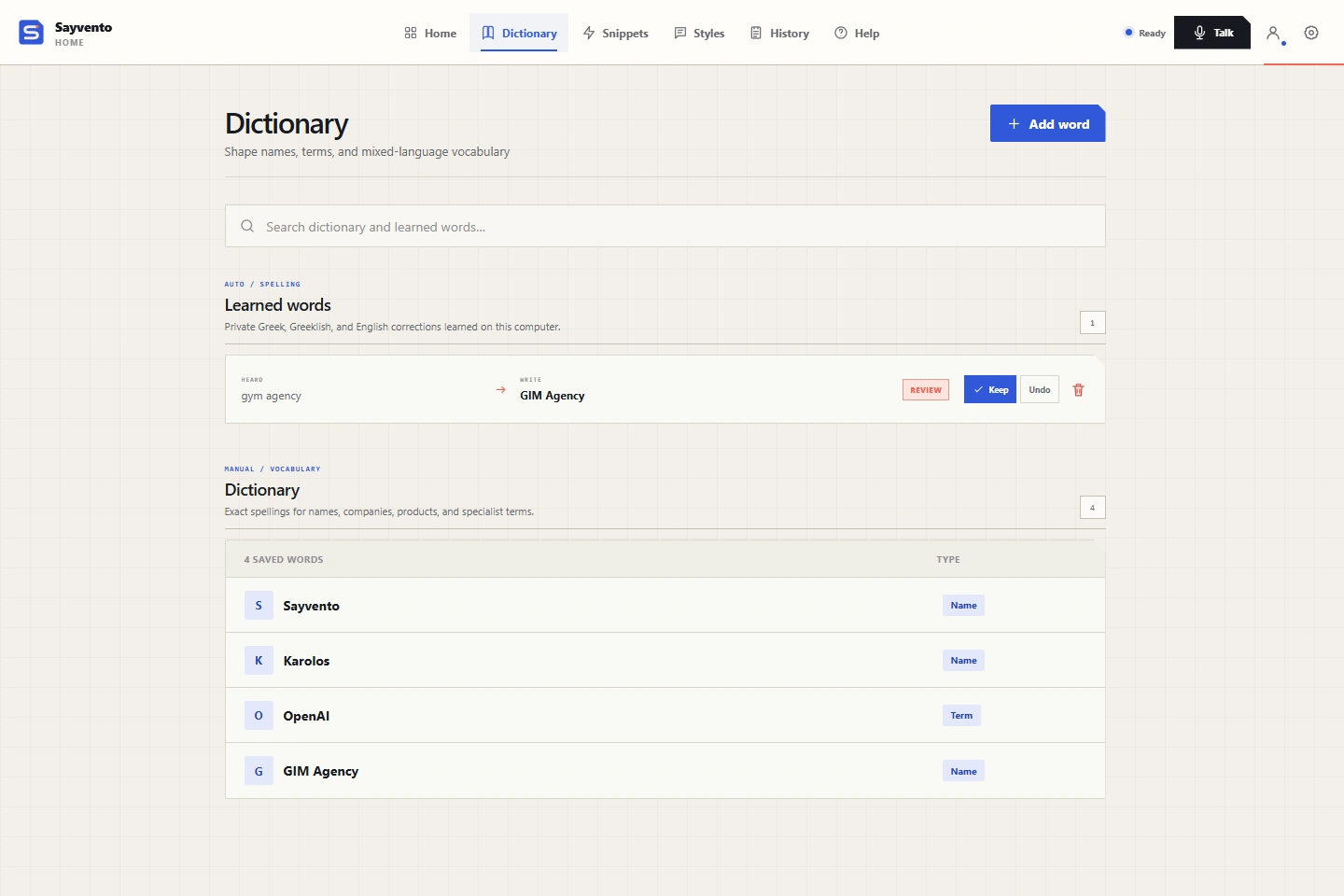
Task: Click the Sayvento logo icon
Action: pyautogui.click(x=31, y=33)
